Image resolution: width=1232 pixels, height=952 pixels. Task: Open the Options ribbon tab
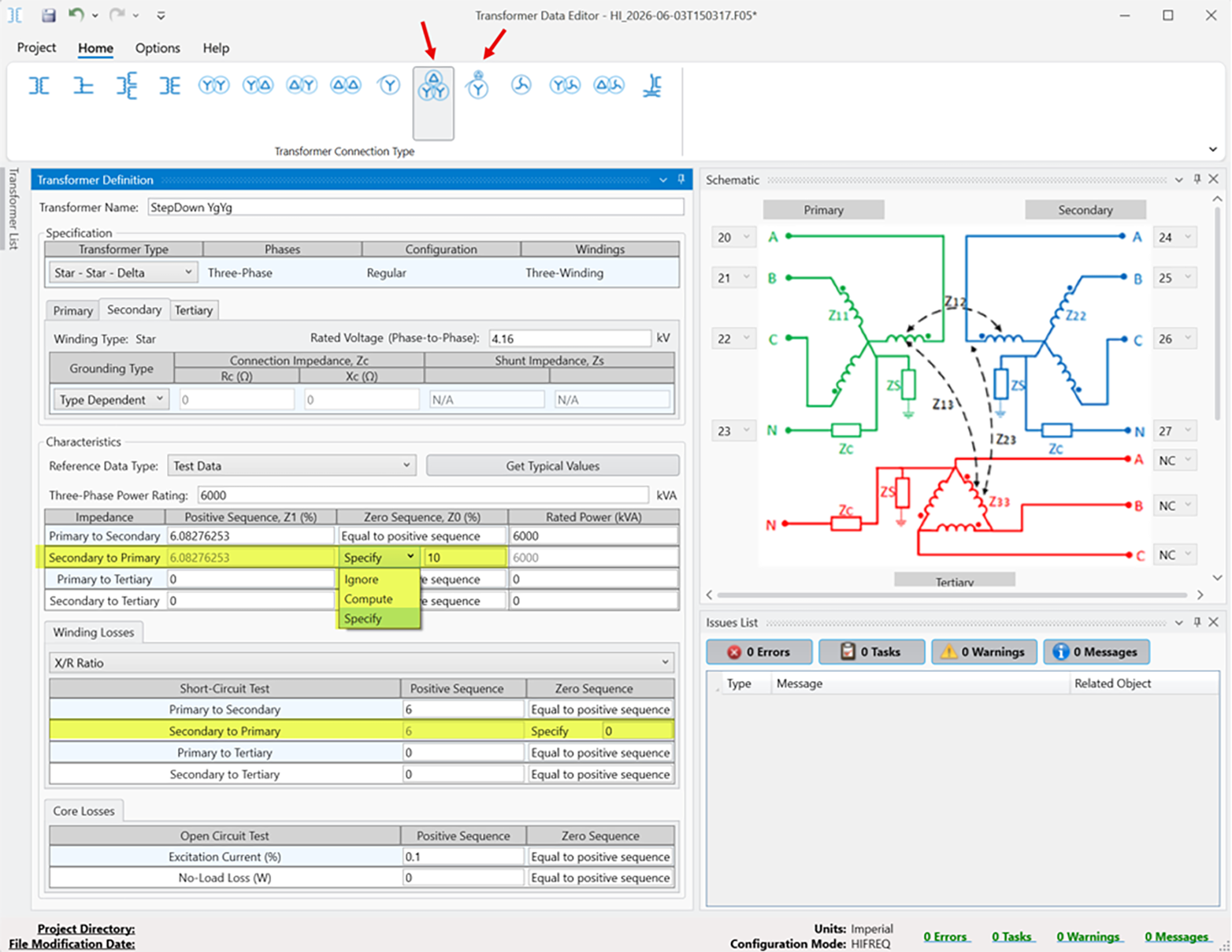(x=158, y=48)
